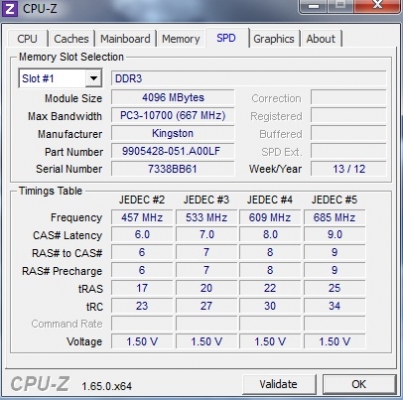This screenshot has height=400, width=403.
Task: Click the CPU-Z purple Z title icon
Action: click(10, 8)
